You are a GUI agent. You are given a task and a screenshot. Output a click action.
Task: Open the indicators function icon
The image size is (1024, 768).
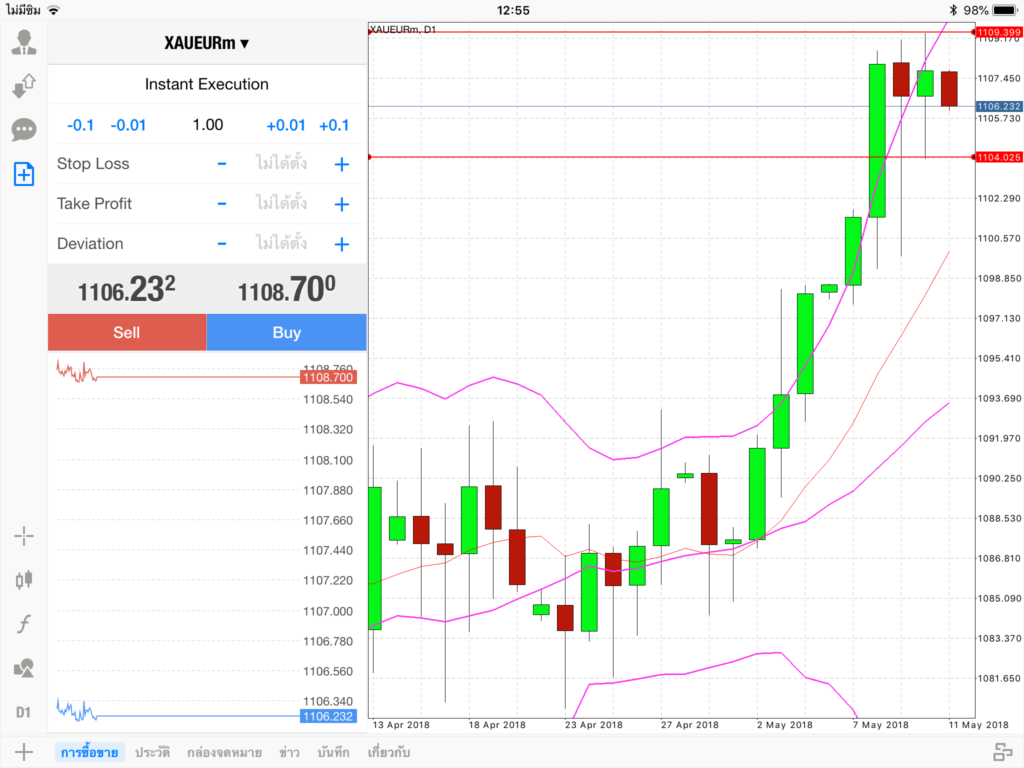(x=24, y=624)
